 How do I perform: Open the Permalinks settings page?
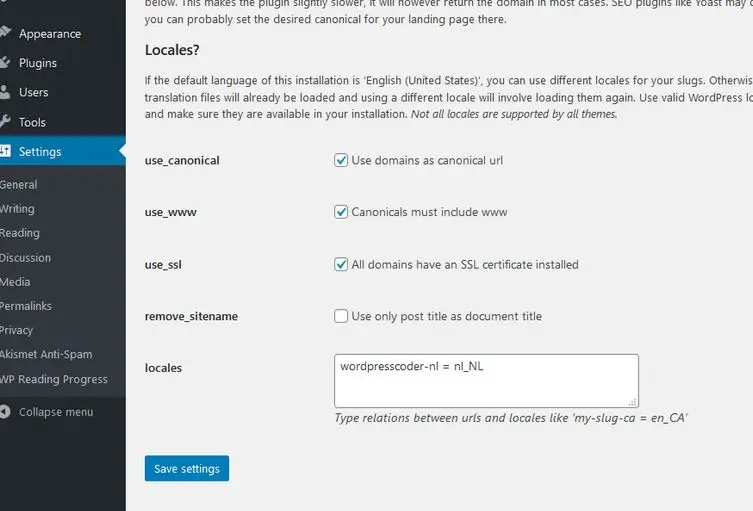25,306
